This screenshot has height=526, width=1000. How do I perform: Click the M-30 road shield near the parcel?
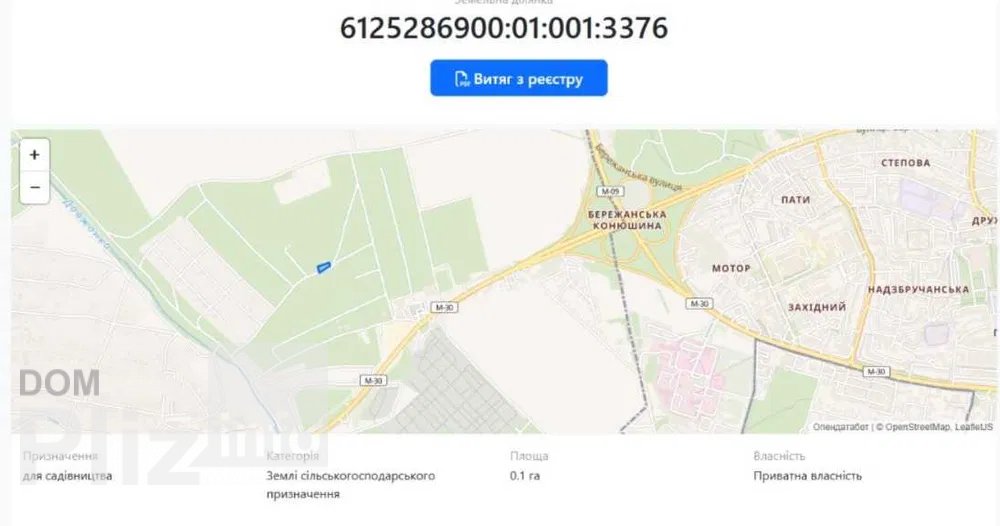coord(444,307)
